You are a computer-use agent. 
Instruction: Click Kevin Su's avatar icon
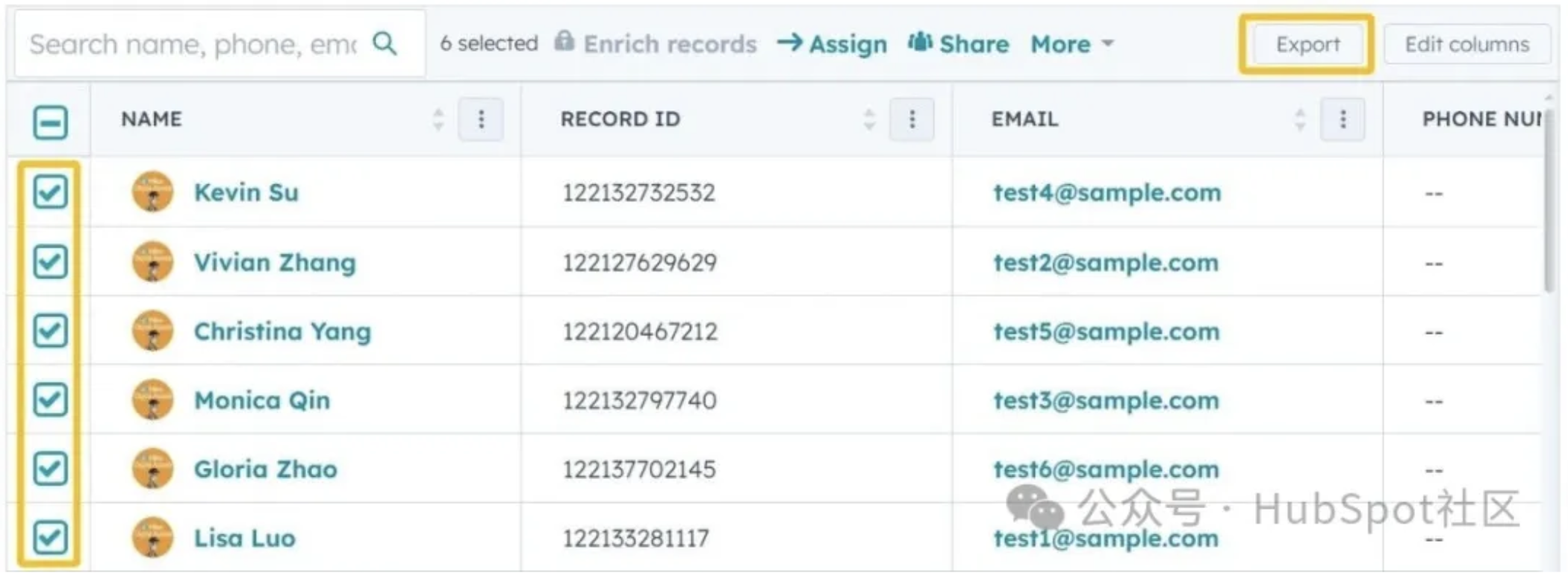(x=152, y=192)
